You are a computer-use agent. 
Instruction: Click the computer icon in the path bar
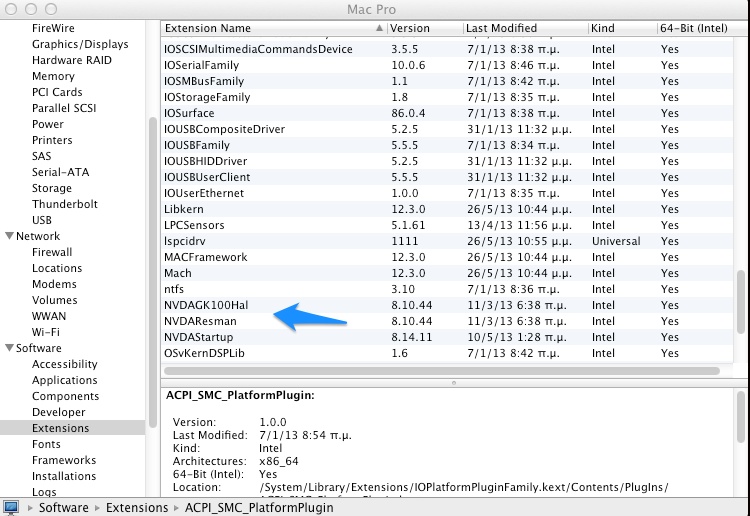point(11,507)
